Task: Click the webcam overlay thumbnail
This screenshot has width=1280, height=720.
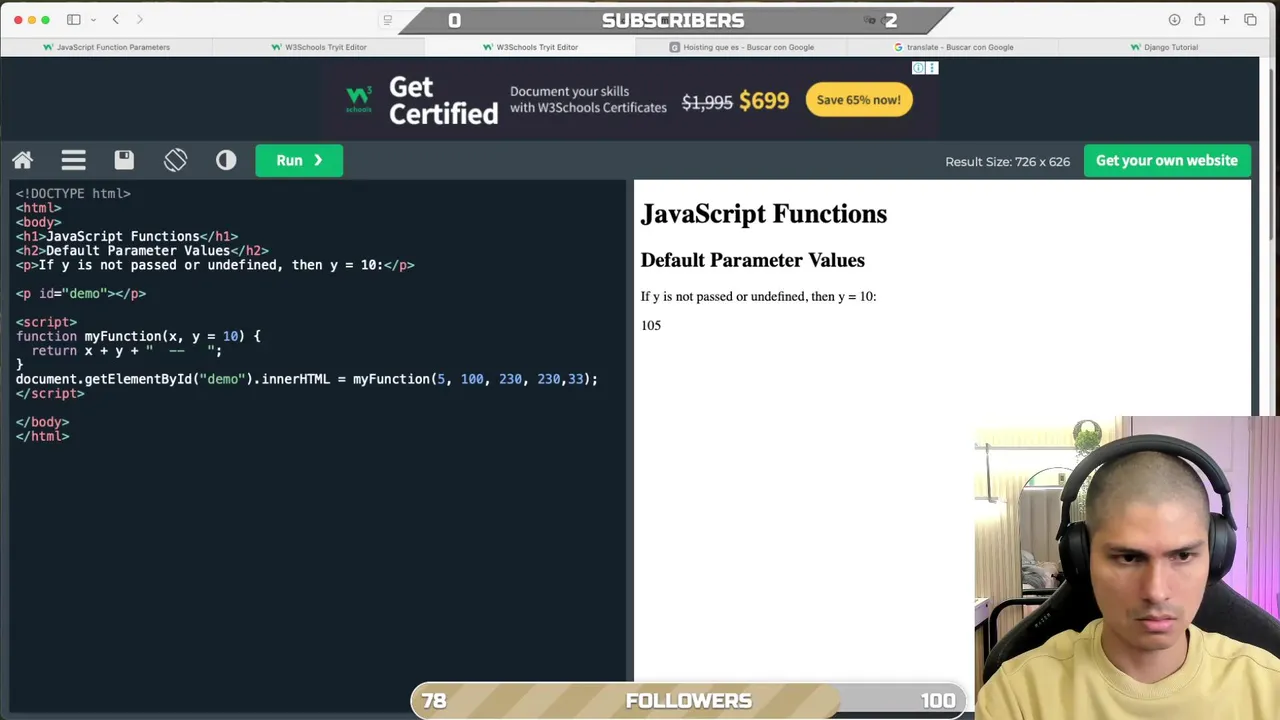Action: pos(1127,567)
